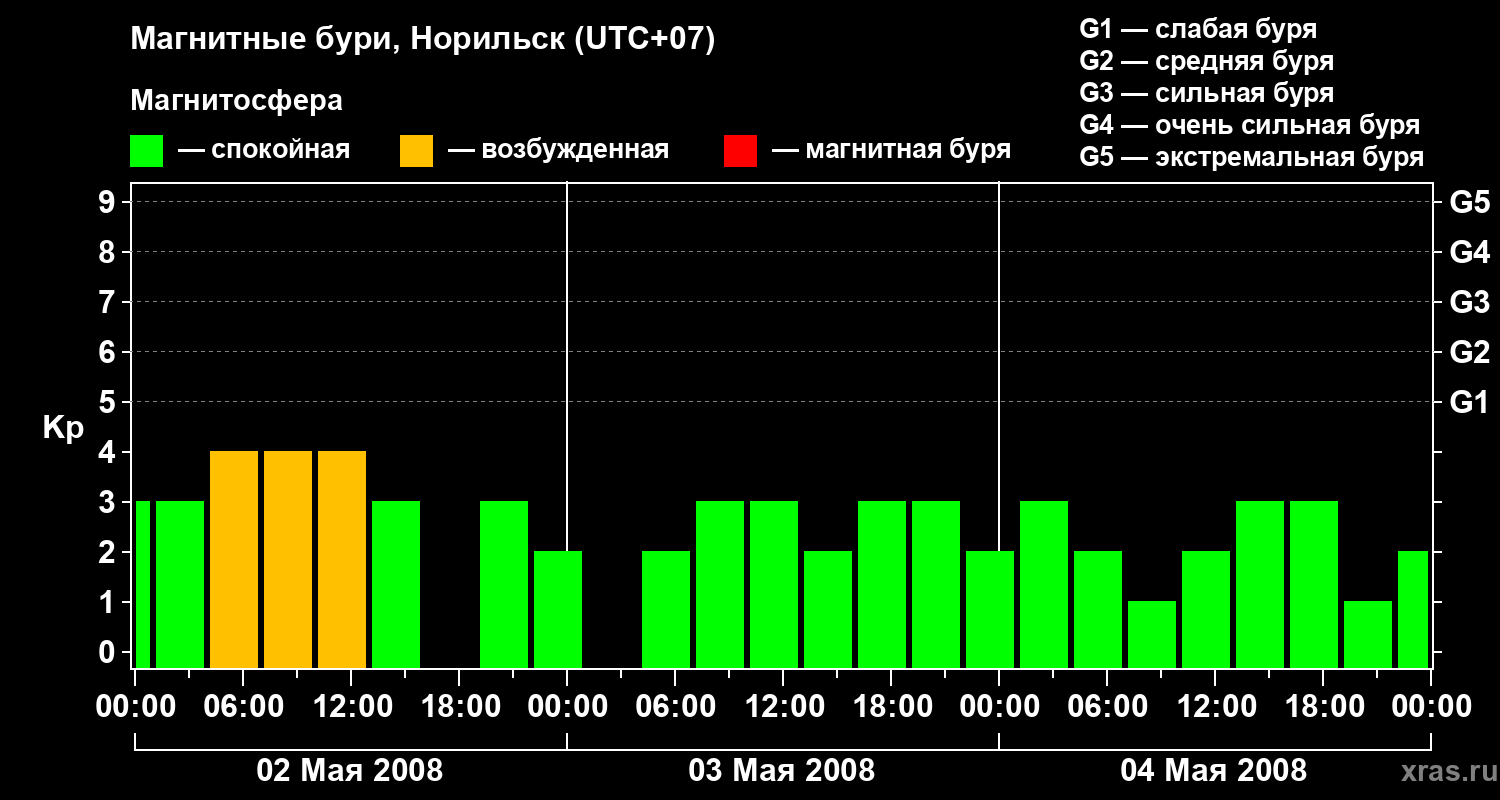Select the 'G2 — средняя буря' legend line
1500x800 pixels.
coord(1207,61)
